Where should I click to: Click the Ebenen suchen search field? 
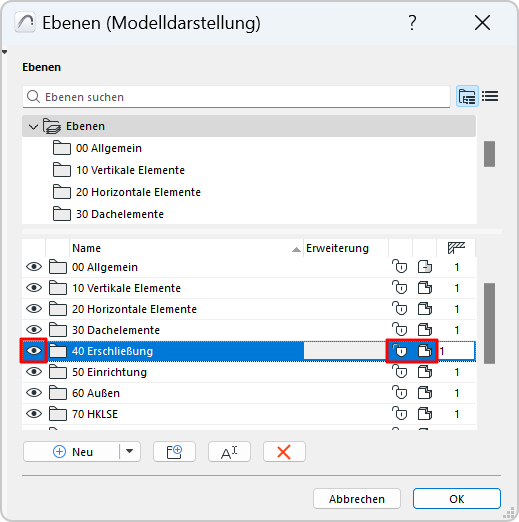236,97
